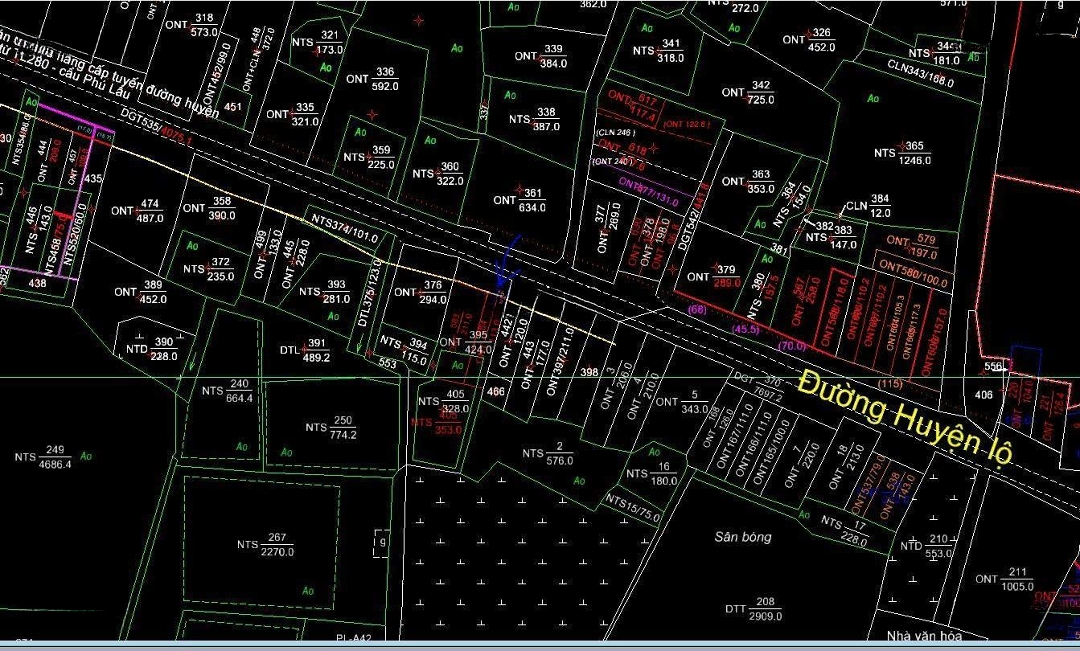This screenshot has width=1080, height=651.
Task: Click parcel label NTS 250 area 774.2
Action: 331,427
